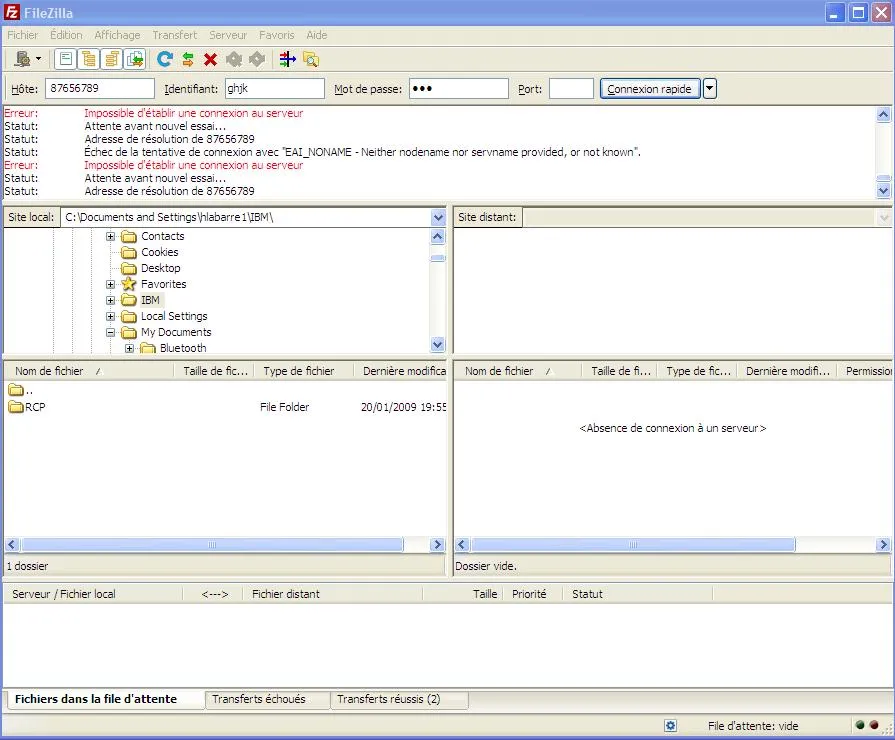Click the reconnect to server icon

(257, 59)
